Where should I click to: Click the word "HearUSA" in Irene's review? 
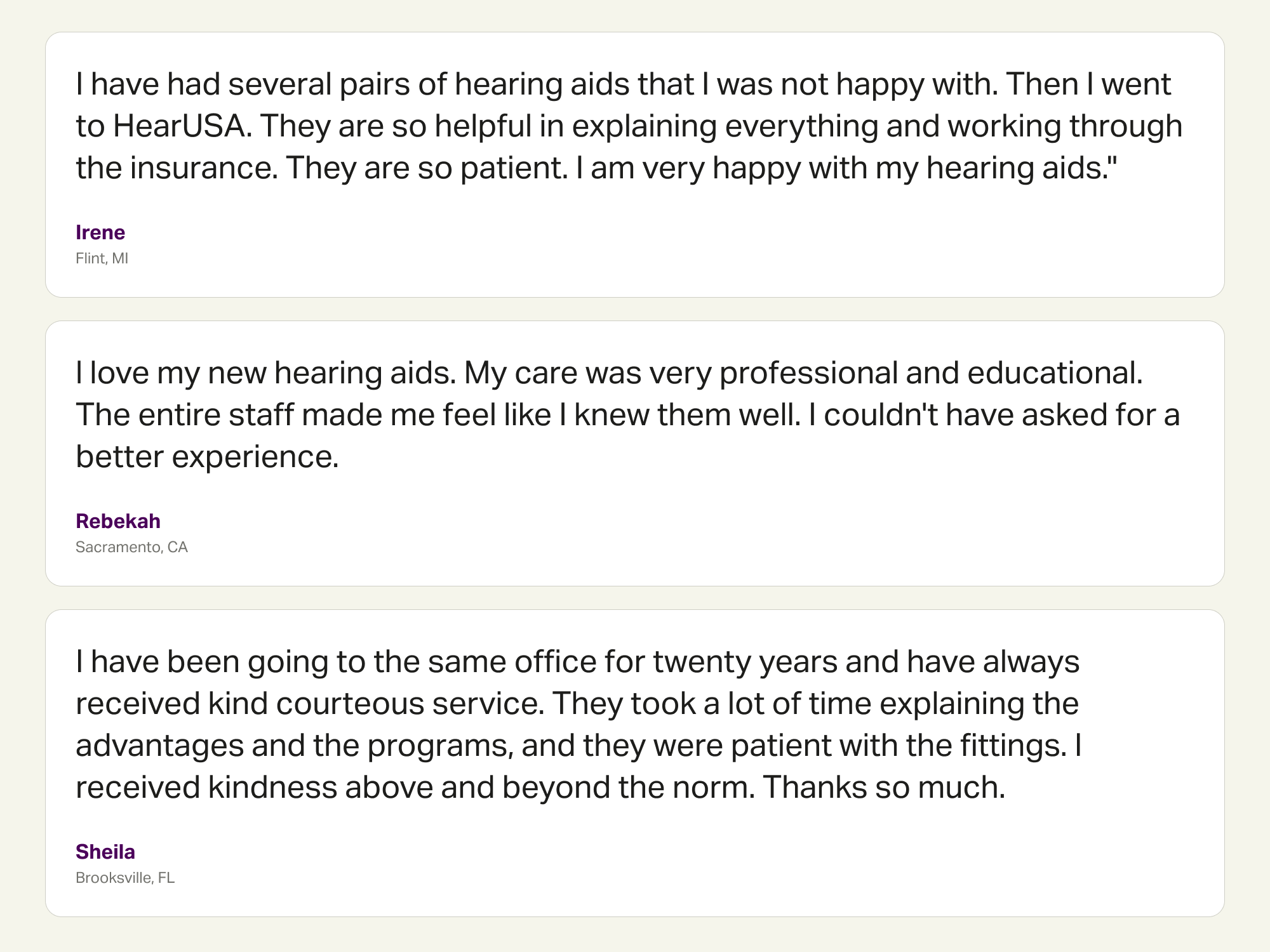pyautogui.click(x=179, y=126)
